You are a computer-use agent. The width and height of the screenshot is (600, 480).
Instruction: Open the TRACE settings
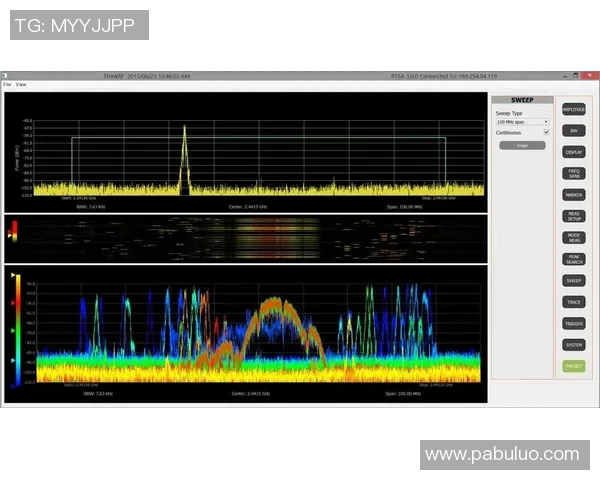pos(574,302)
